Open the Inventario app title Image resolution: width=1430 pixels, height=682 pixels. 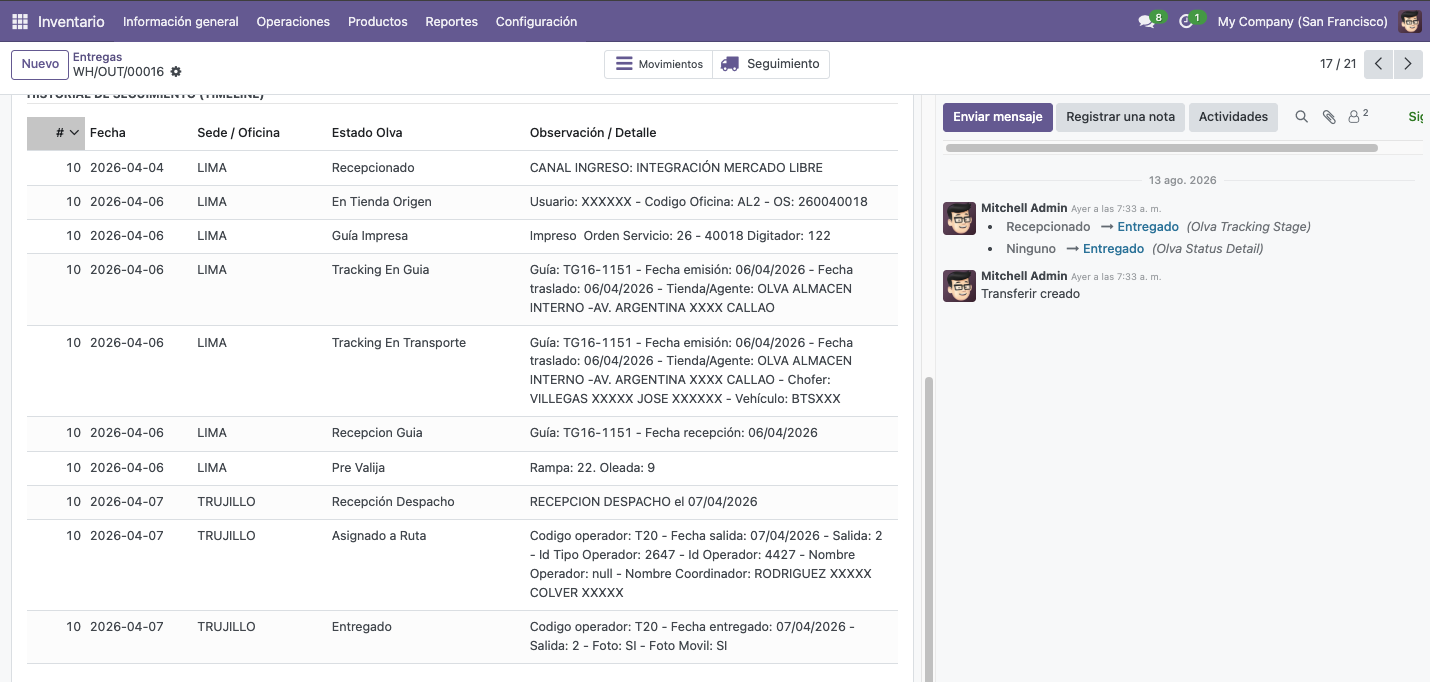[71, 21]
